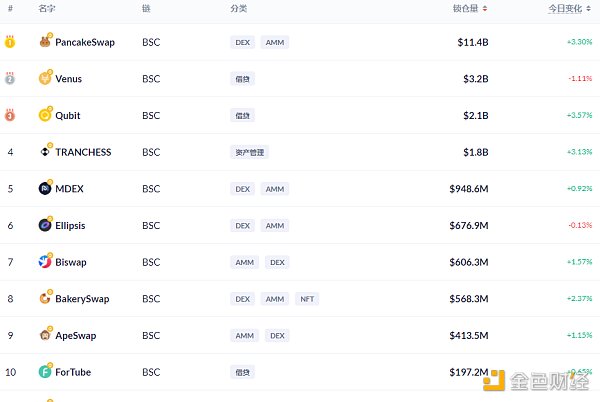Sort by 锁仓量 column arrows
600x402 pixels.
pyautogui.click(x=485, y=8)
